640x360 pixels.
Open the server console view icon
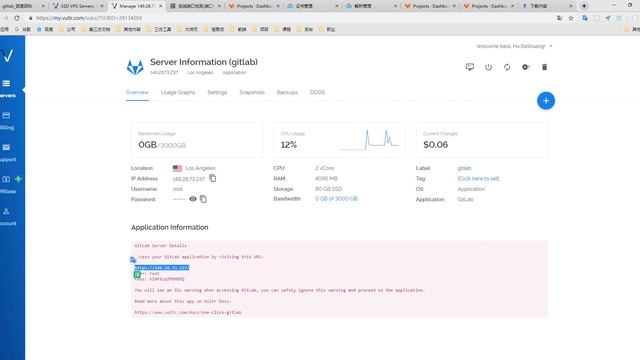click(470, 67)
